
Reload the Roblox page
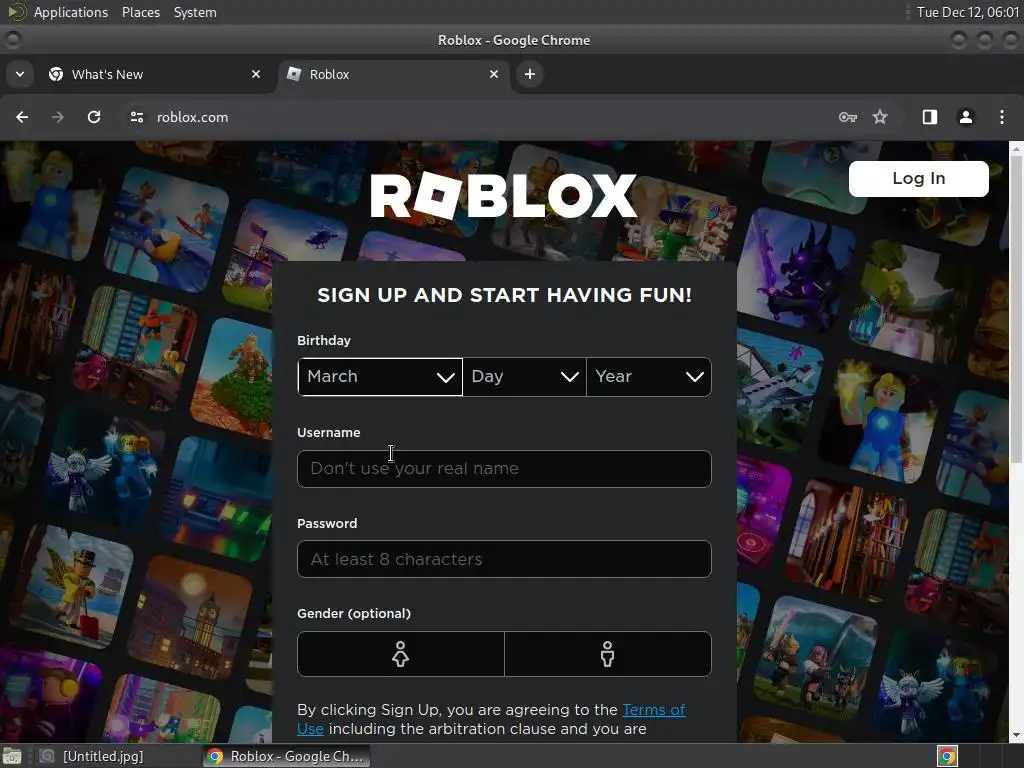tap(94, 117)
